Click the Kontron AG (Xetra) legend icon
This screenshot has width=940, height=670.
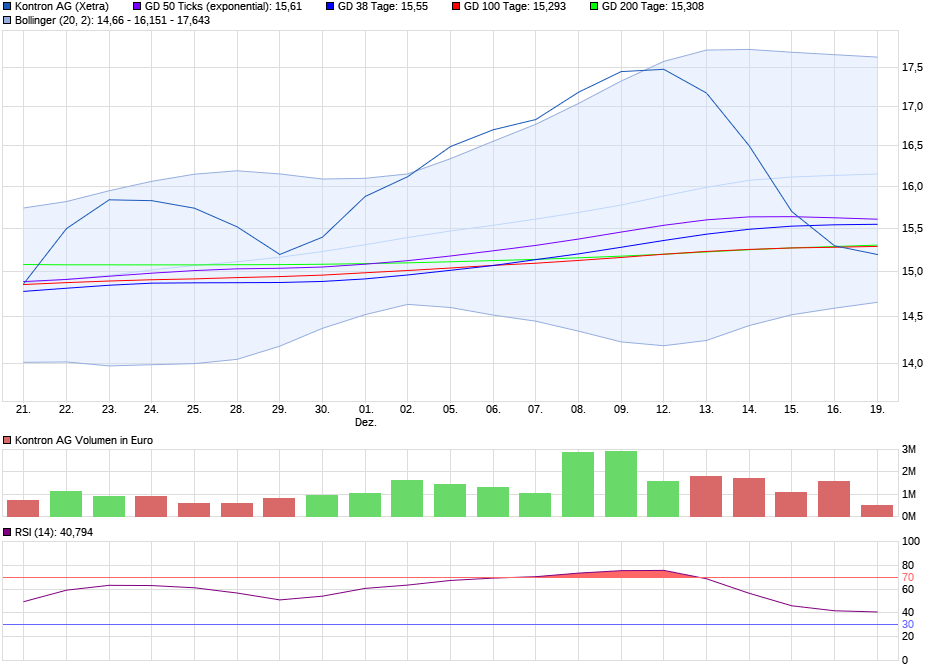8,7
